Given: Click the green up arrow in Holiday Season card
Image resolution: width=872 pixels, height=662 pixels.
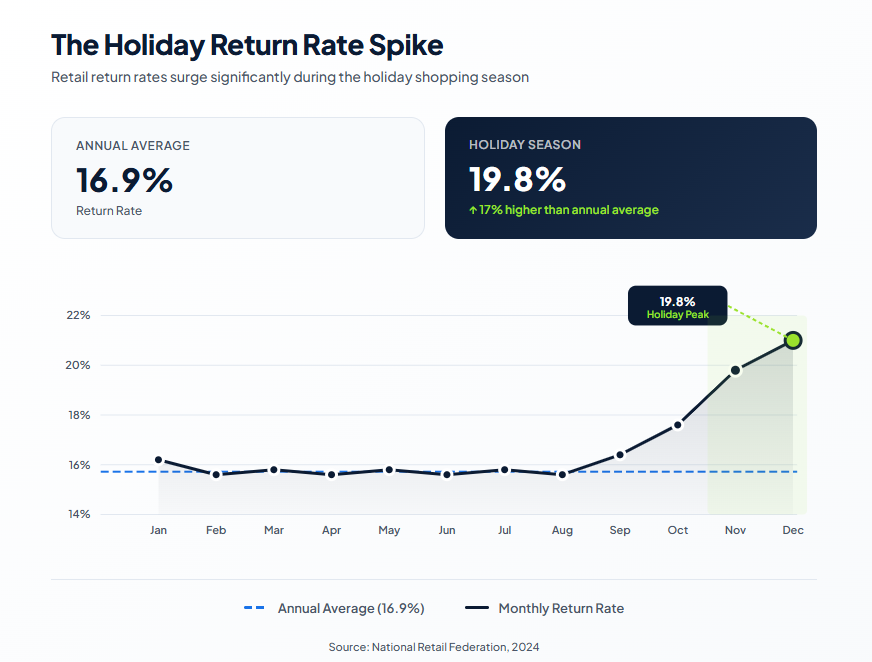Looking at the screenshot, I should click(473, 210).
